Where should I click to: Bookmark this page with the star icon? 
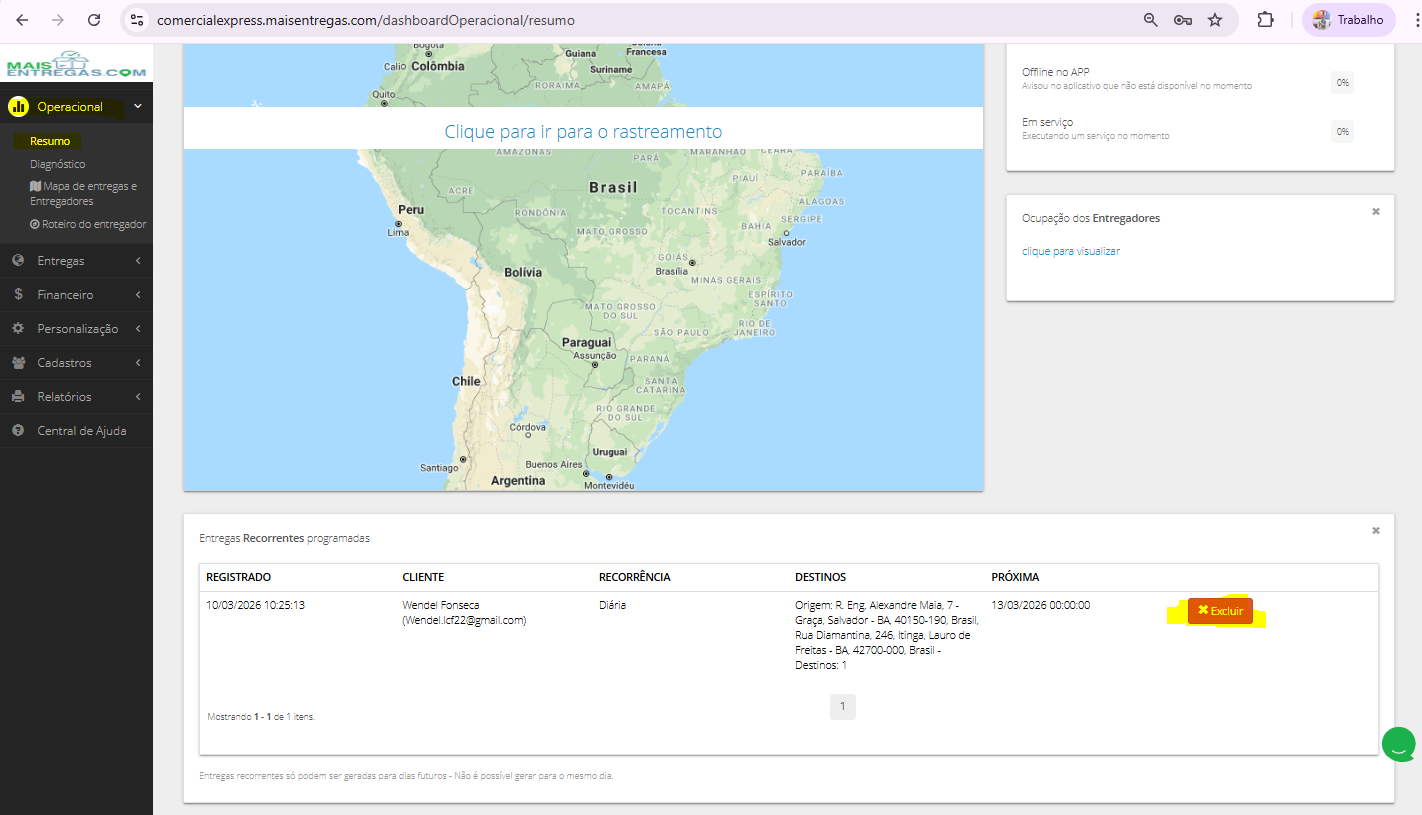pyautogui.click(x=1215, y=20)
